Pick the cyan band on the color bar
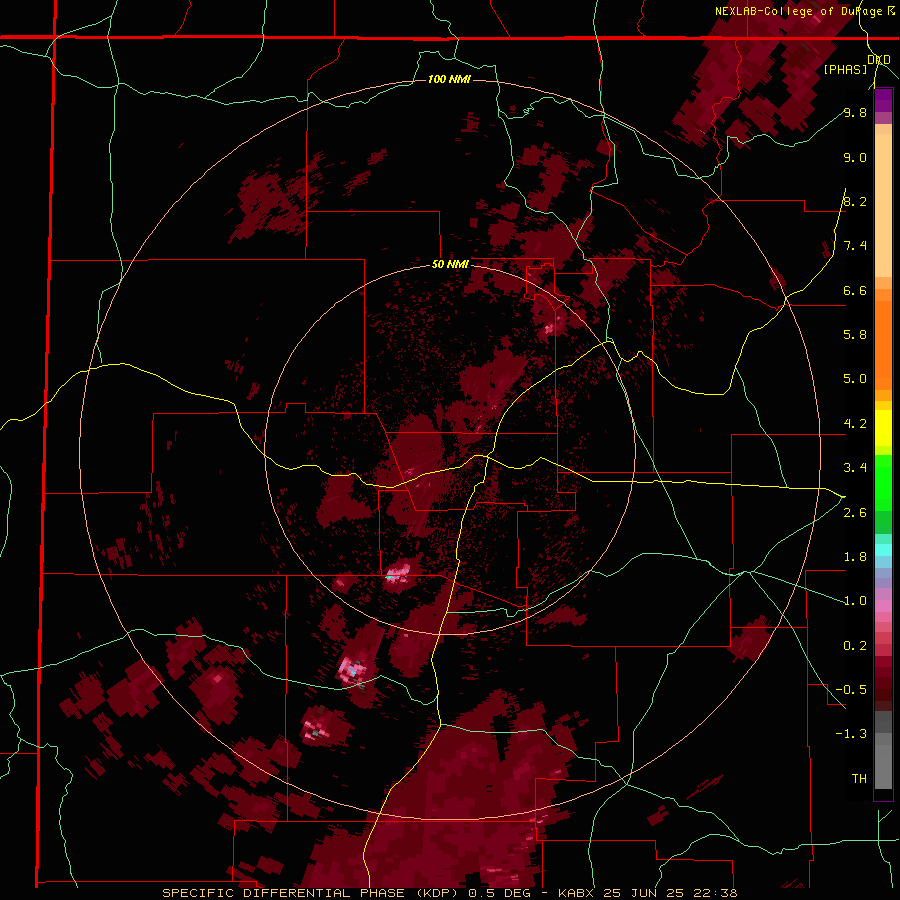 tap(883, 550)
